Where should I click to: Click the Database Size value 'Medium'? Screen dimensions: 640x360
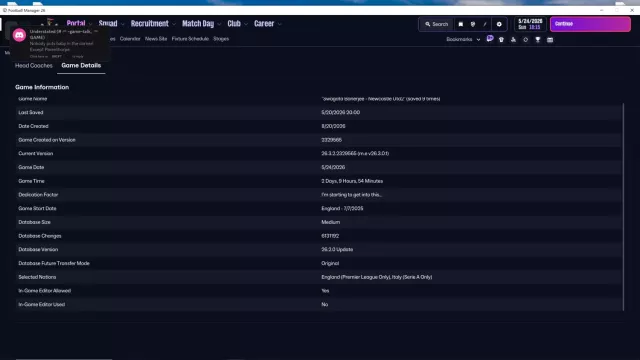[x=331, y=222]
